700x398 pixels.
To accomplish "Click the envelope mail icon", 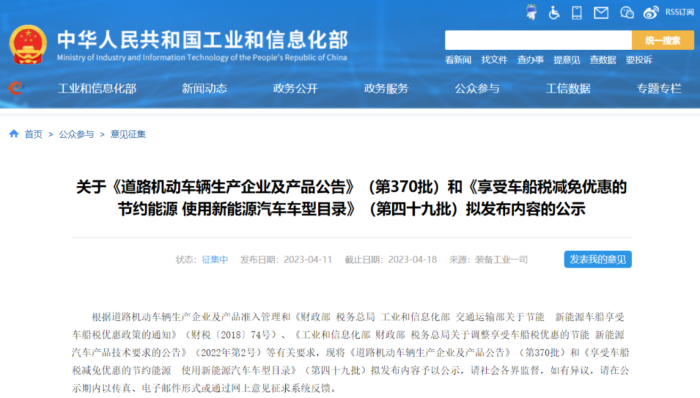I will point(601,12).
